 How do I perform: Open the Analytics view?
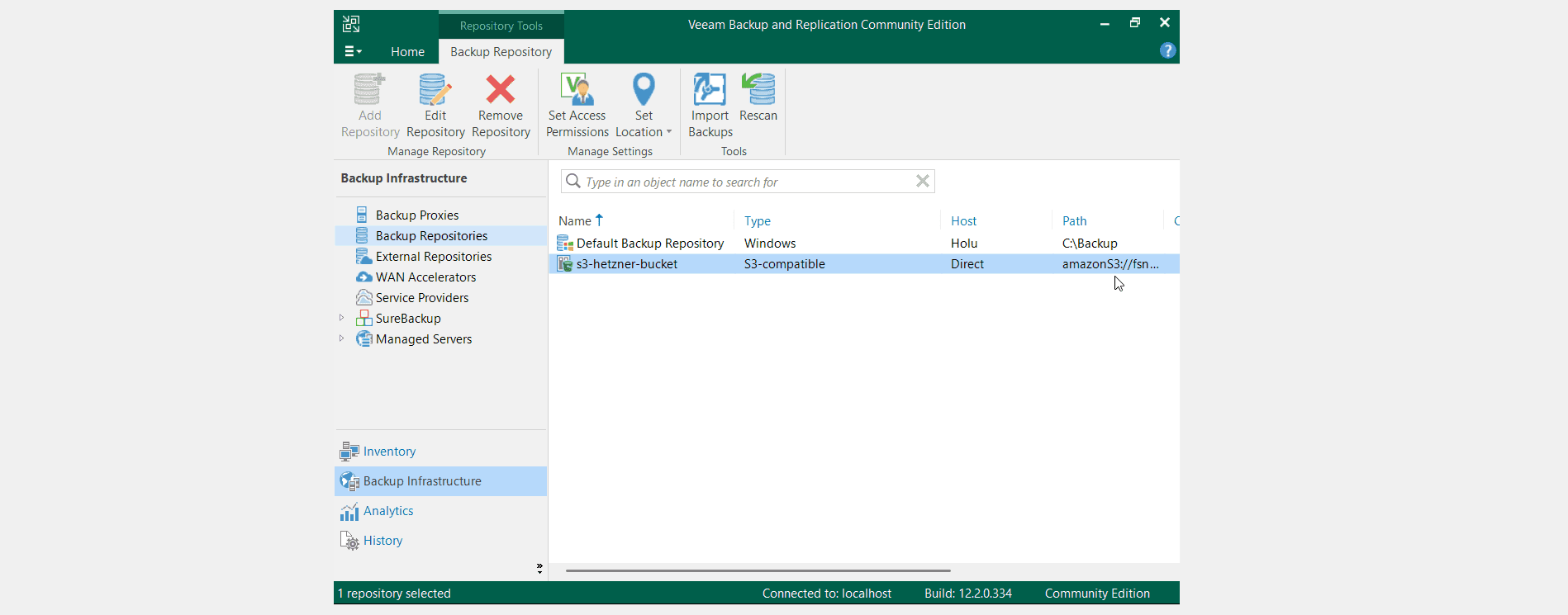(x=440, y=511)
